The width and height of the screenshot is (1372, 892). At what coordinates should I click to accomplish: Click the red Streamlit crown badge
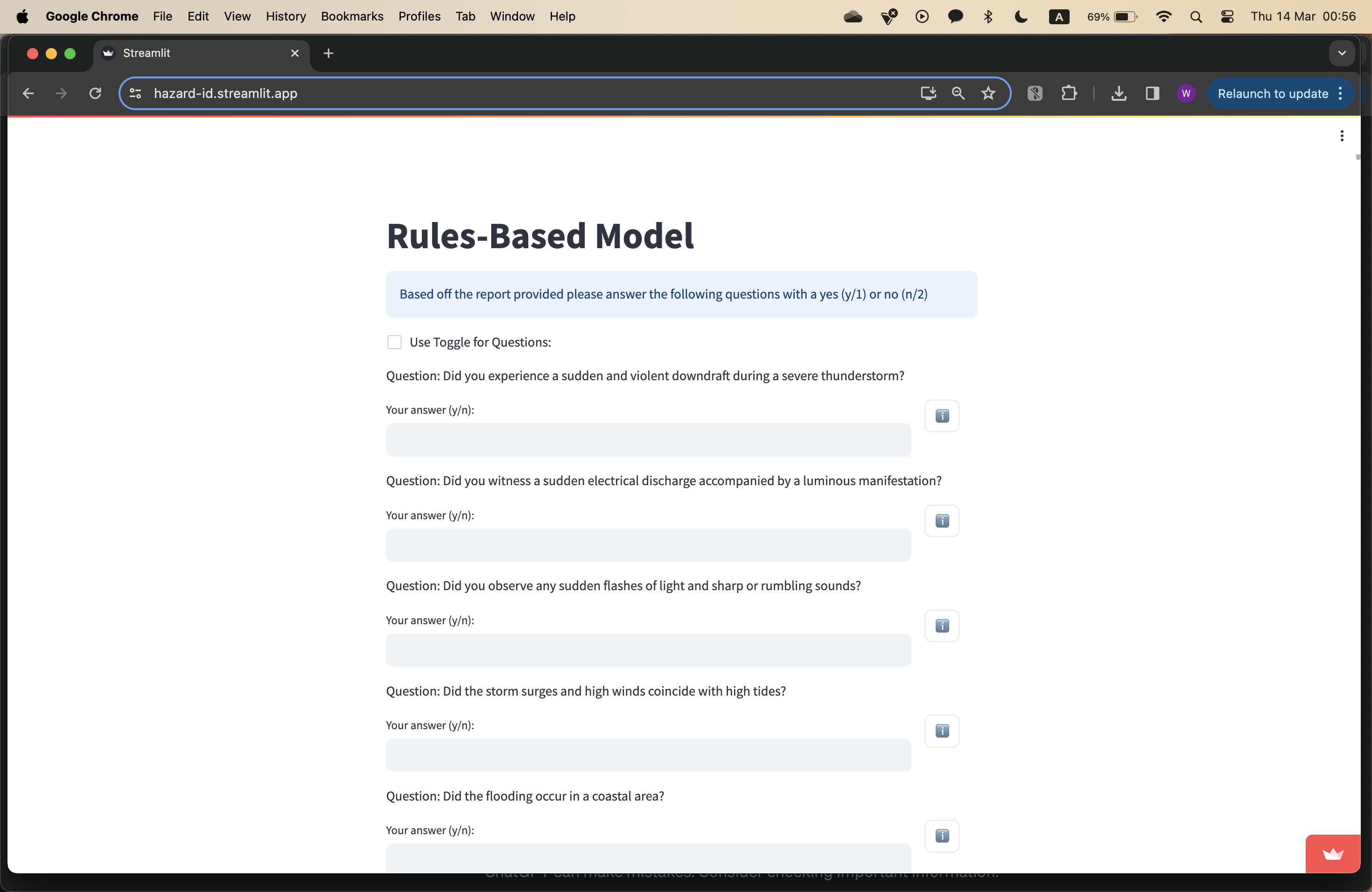1332,853
